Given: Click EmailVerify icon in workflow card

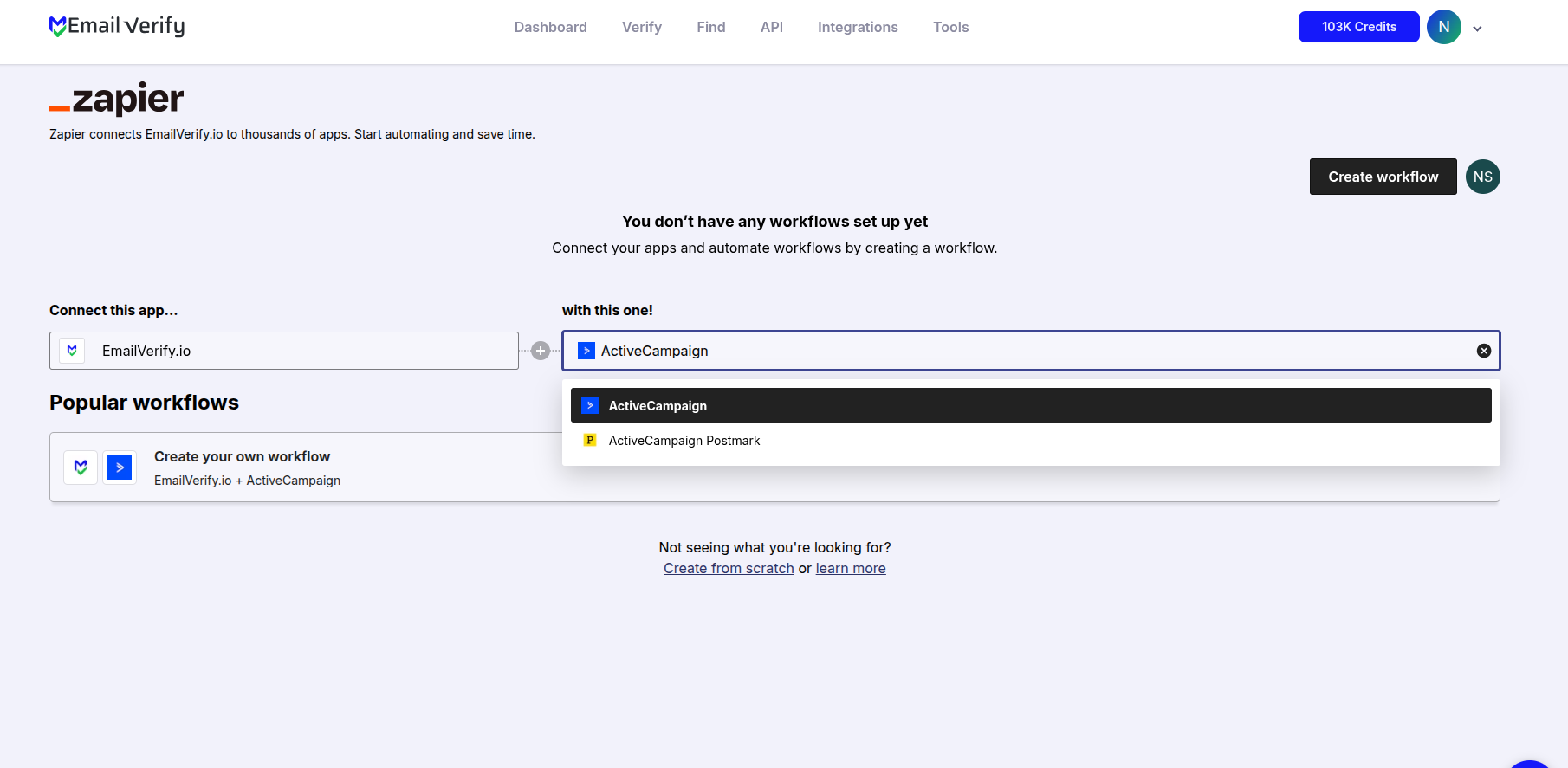Looking at the screenshot, I should pos(81,468).
